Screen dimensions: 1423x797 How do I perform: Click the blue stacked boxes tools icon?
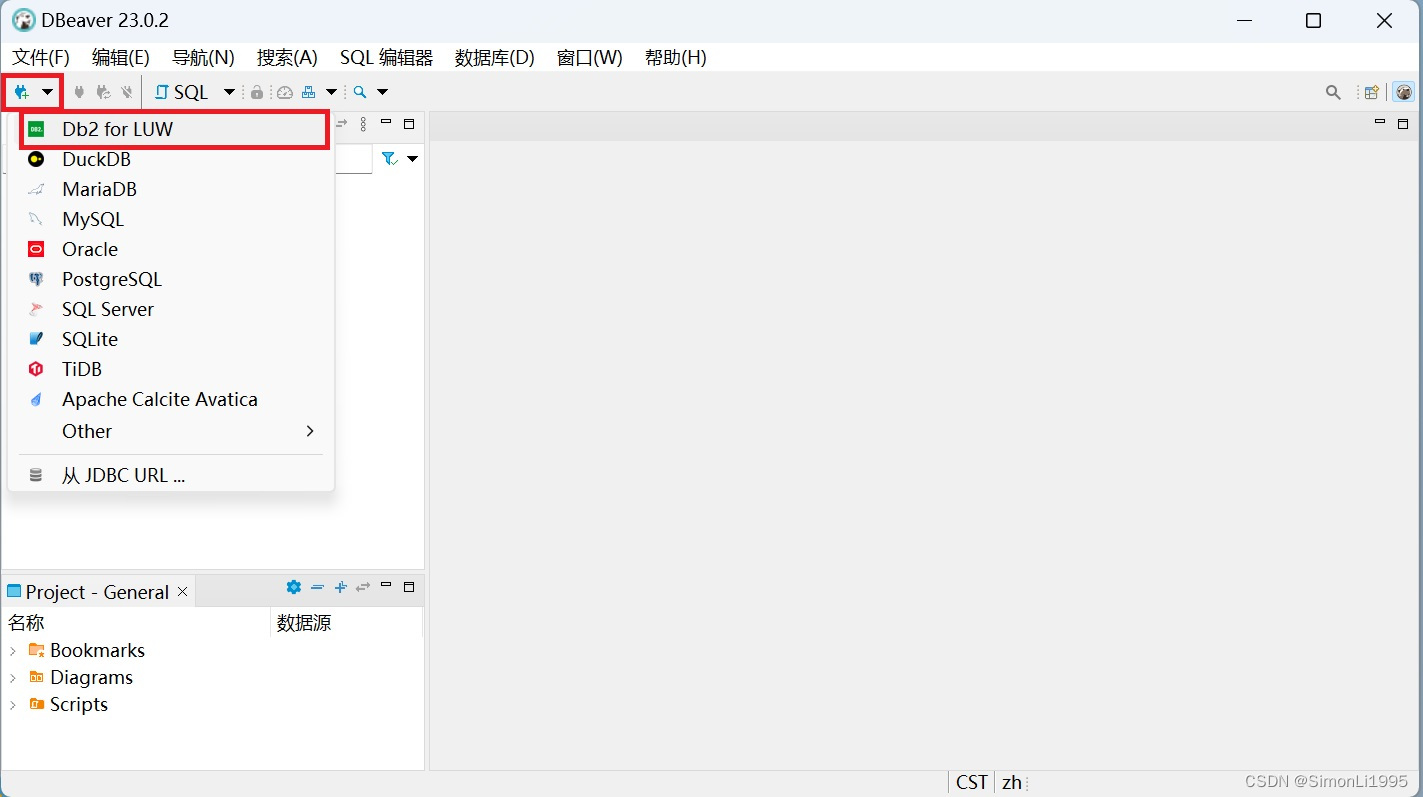[x=308, y=92]
